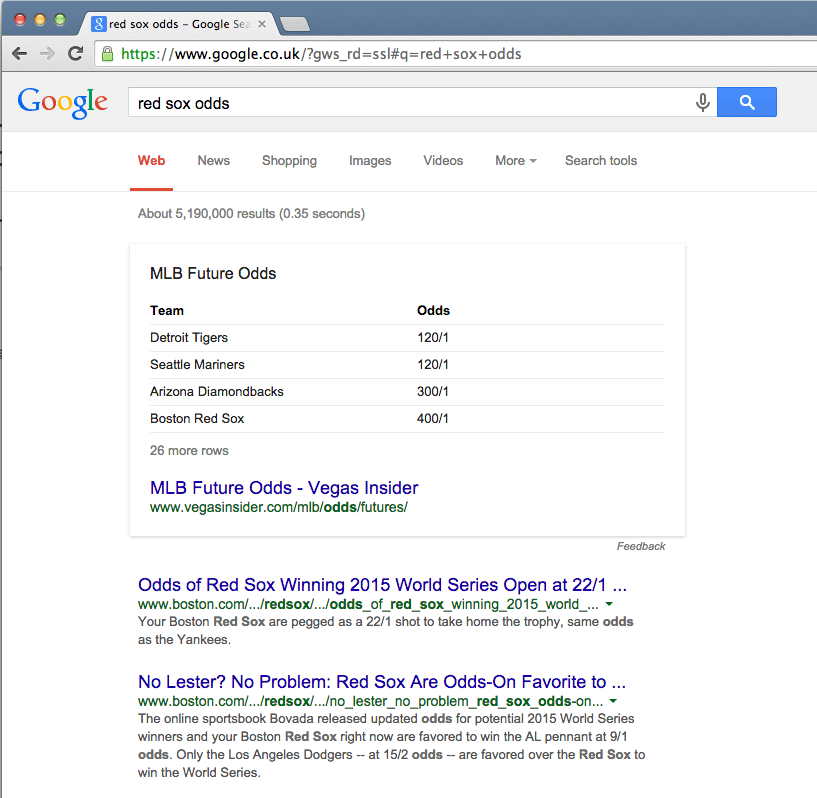
Task: Click the MLB Future Odds card title
Action: [x=213, y=273]
